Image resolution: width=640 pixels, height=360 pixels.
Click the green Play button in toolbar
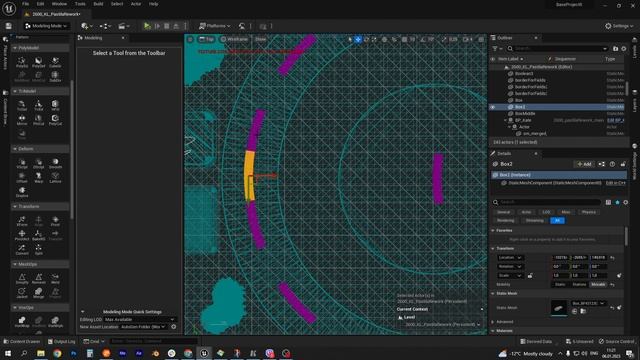tap(147, 26)
